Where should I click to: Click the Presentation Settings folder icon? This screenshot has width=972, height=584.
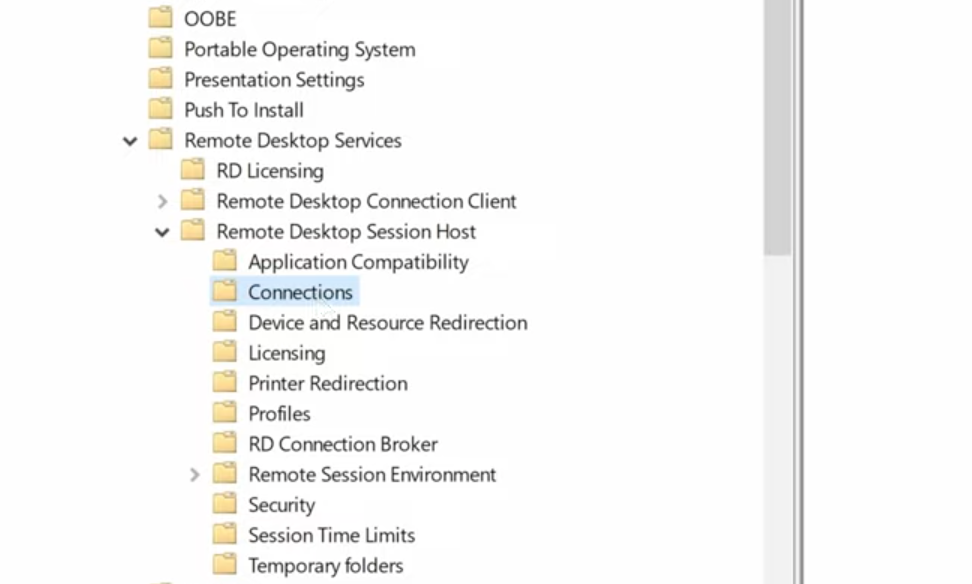[160, 79]
